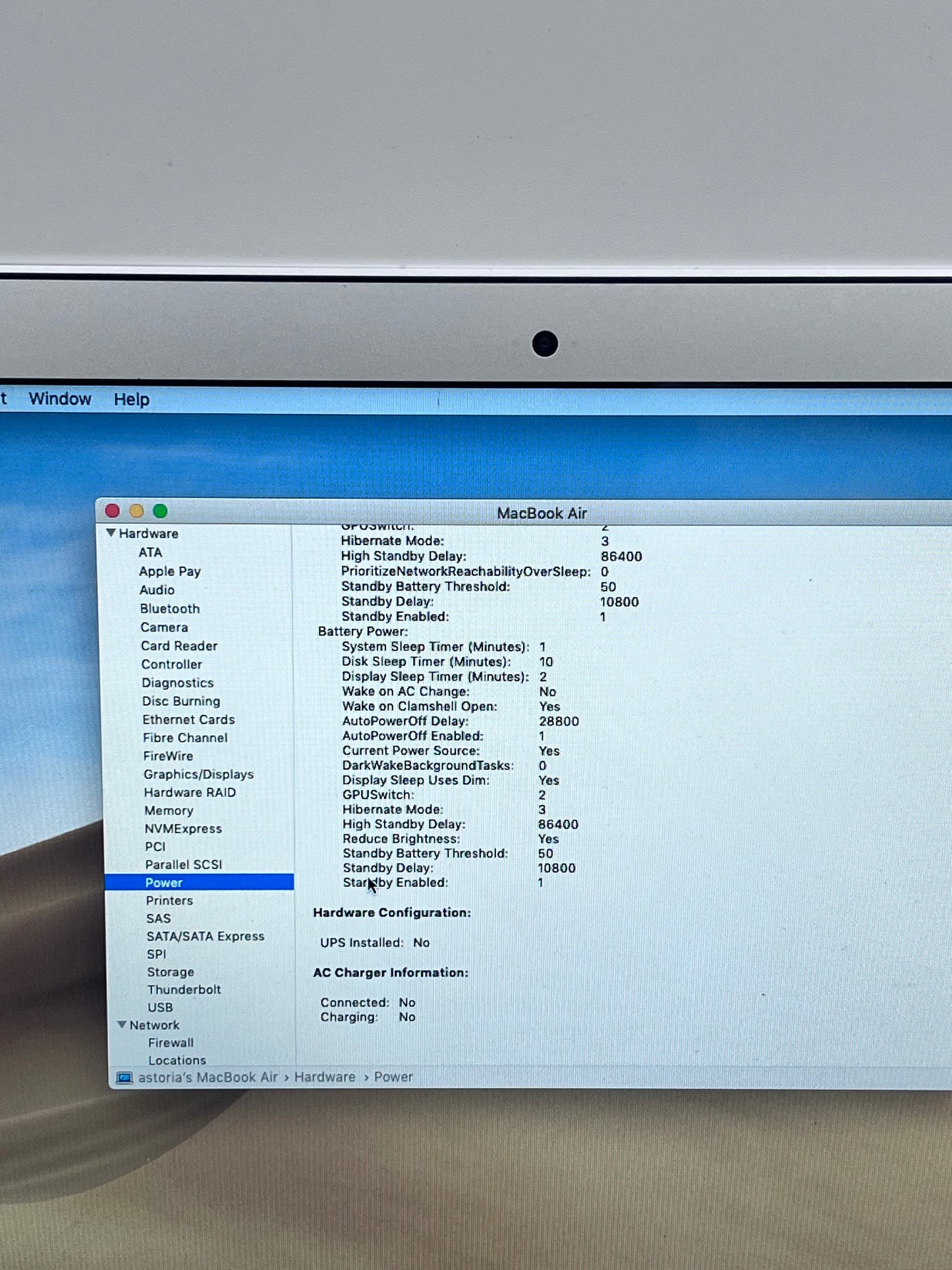This screenshot has height=1270, width=952.
Task: Select NVMExpress in the sidebar
Action: click(x=183, y=828)
